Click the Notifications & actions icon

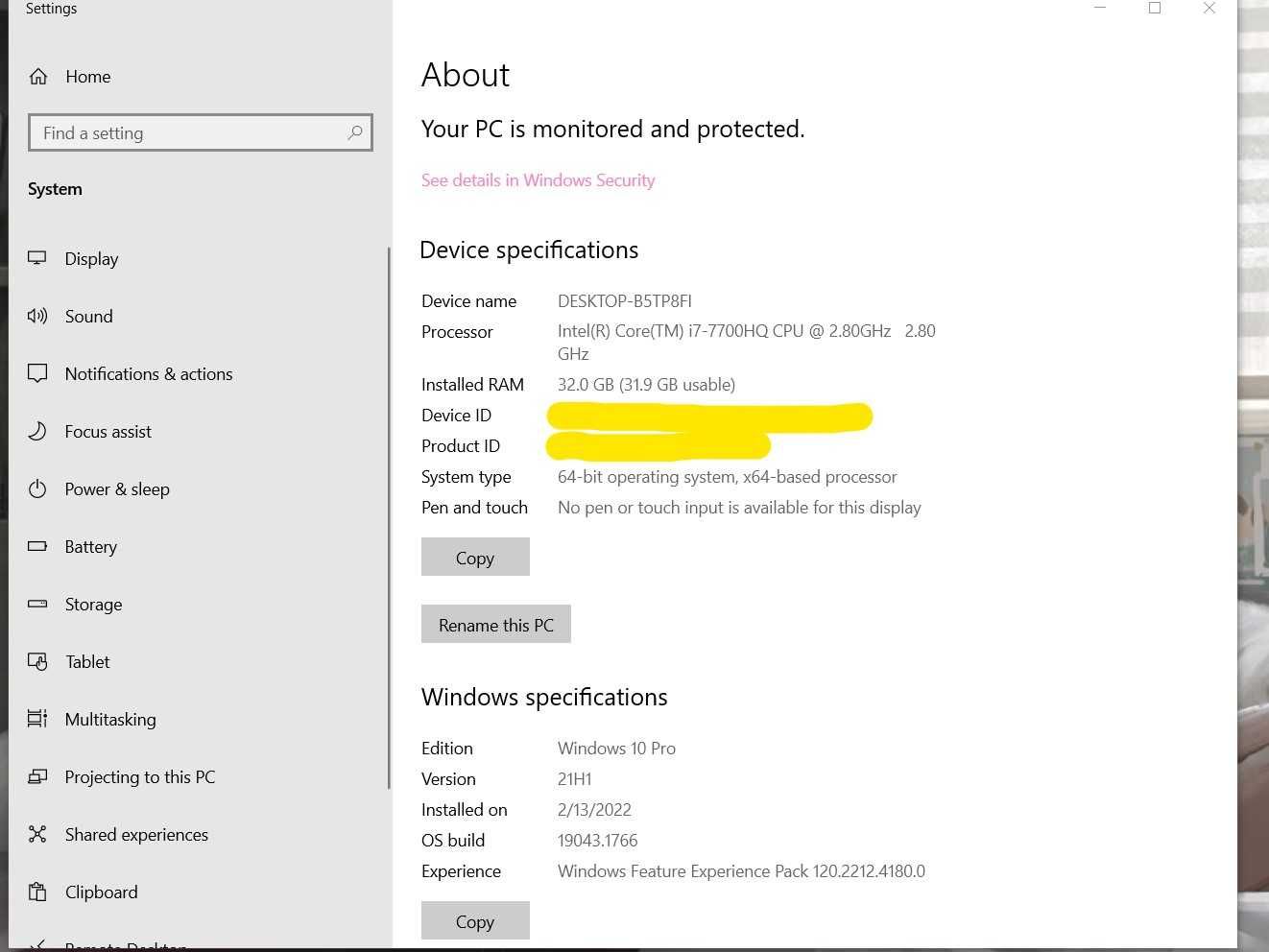coord(37,373)
